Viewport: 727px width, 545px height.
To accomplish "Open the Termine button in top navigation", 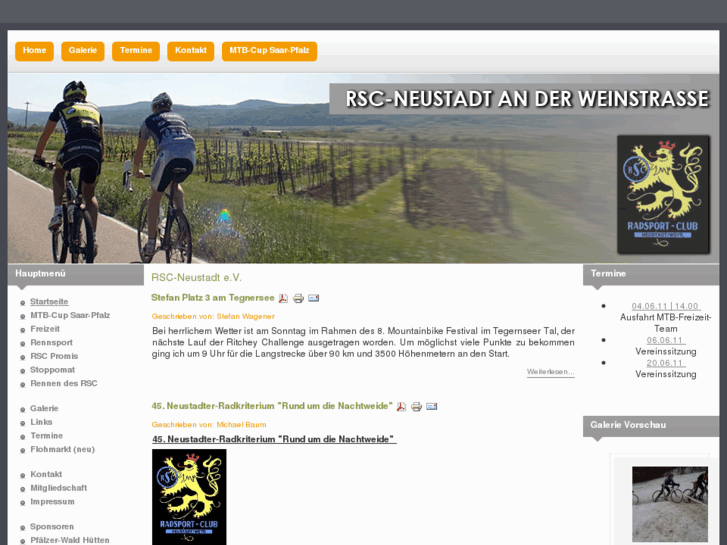I will point(136,51).
